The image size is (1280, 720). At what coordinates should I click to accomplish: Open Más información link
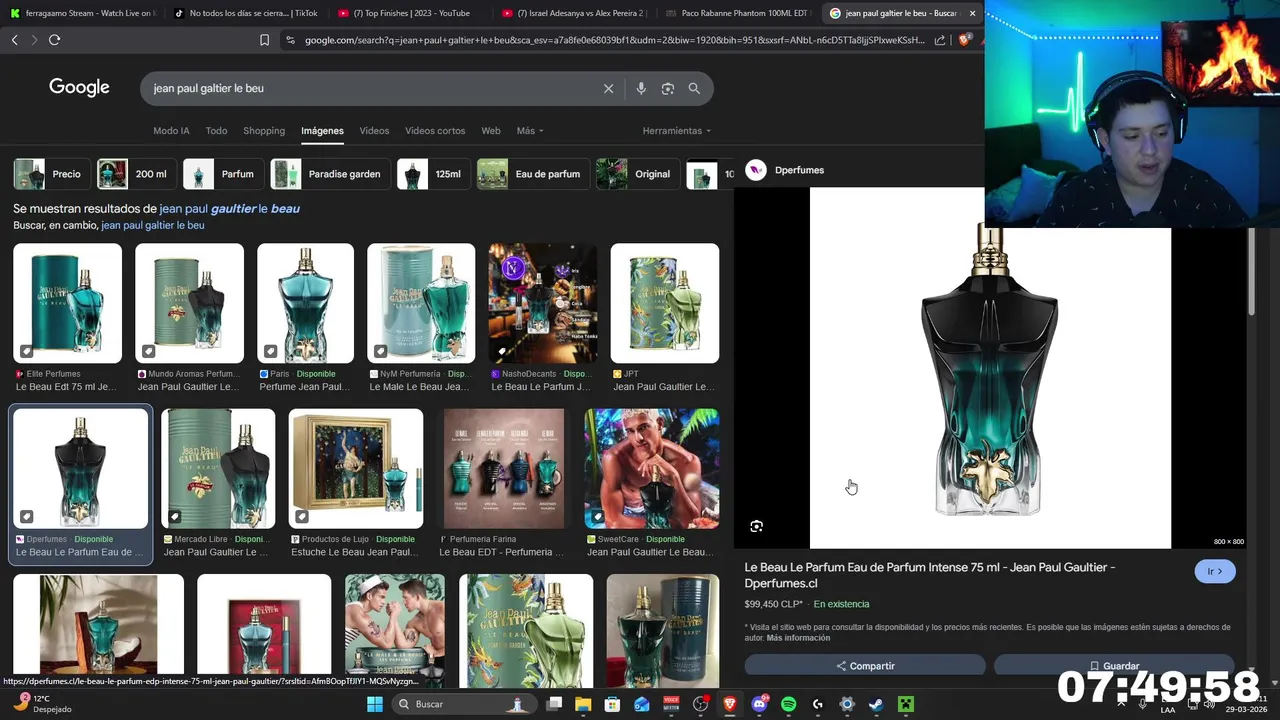coord(798,638)
